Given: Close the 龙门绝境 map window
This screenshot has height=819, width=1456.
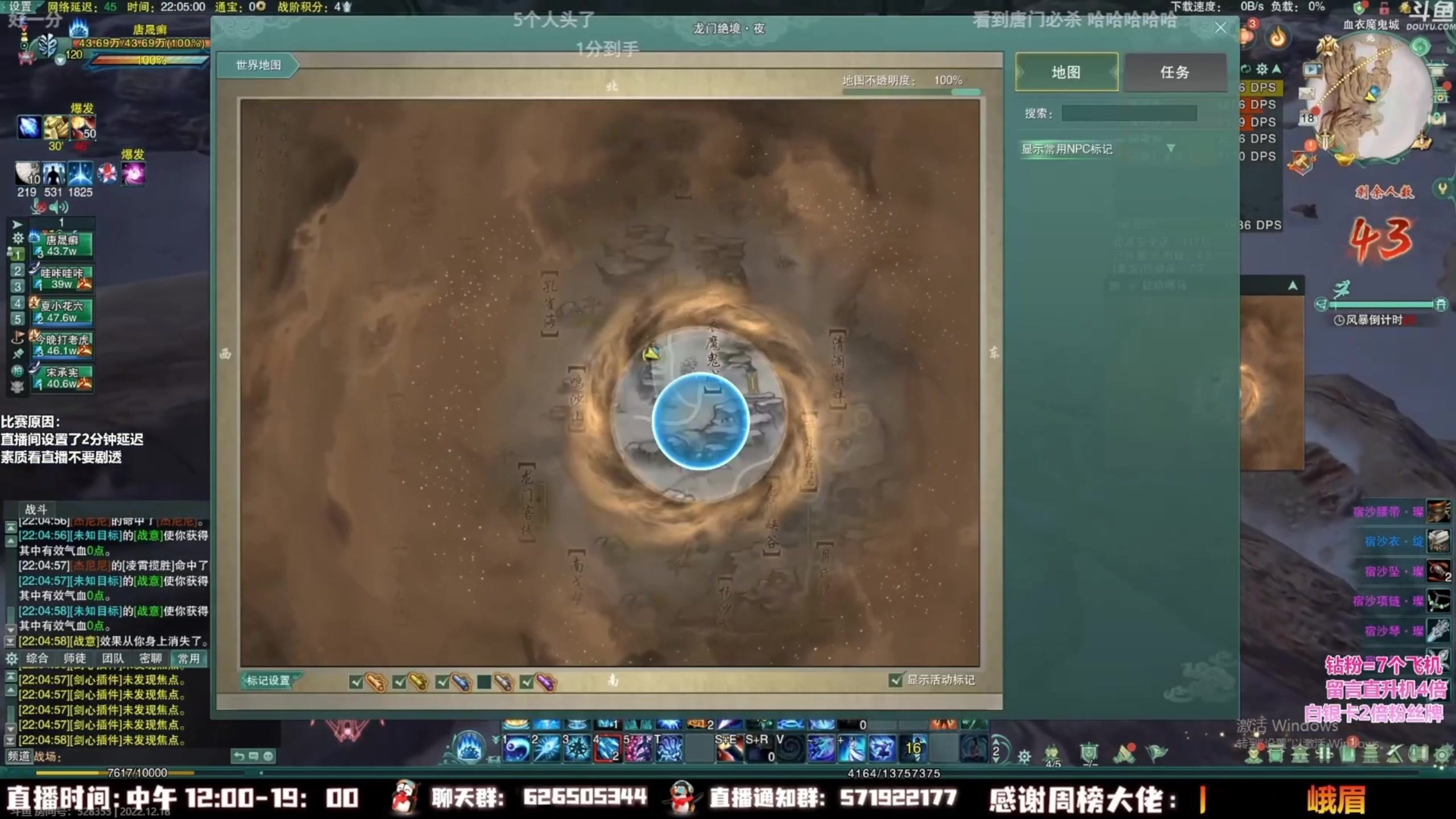Looking at the screenshot, I should [1221, 27].
